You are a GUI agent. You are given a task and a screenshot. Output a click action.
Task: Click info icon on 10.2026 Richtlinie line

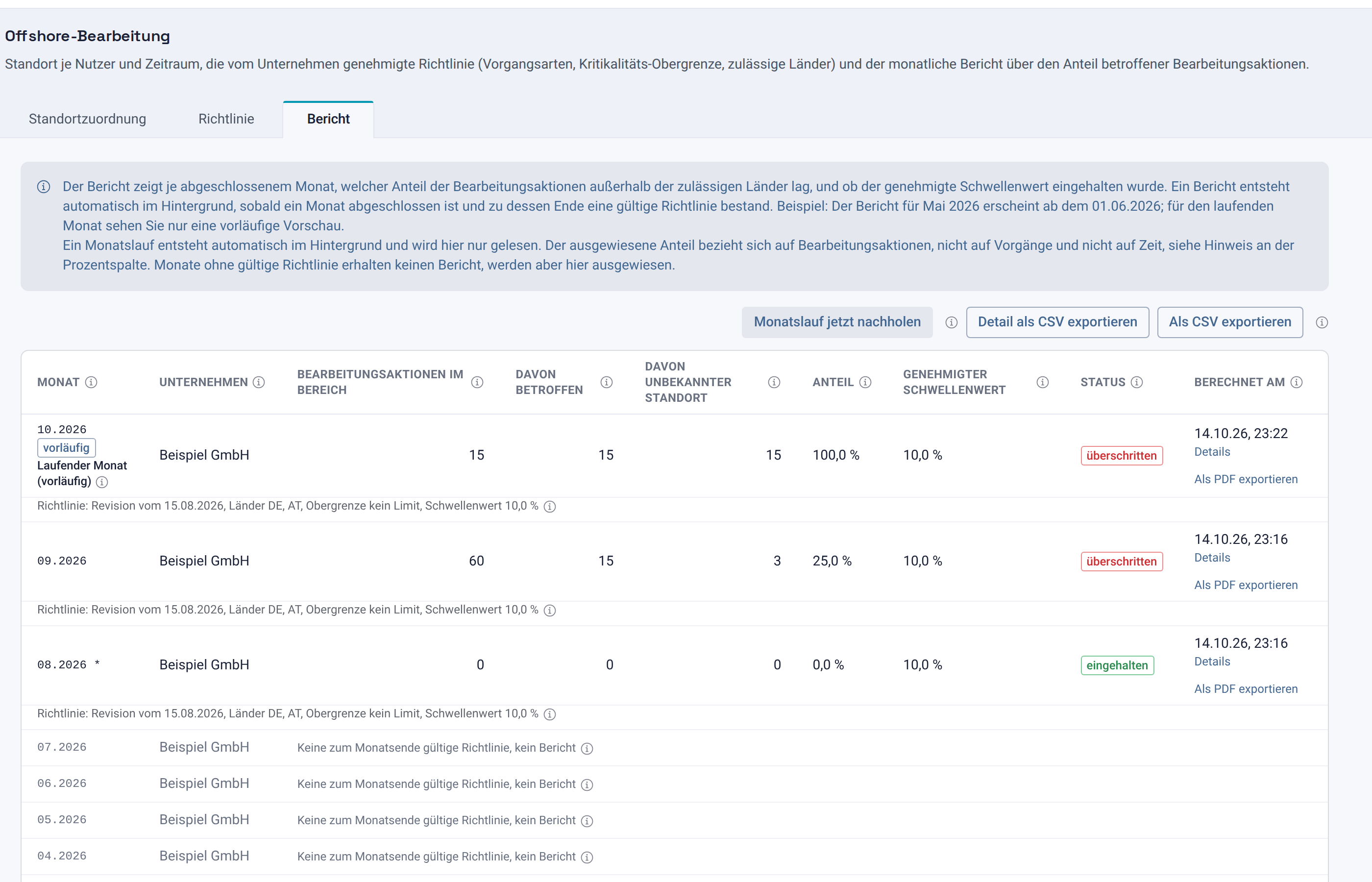[550, 506]
